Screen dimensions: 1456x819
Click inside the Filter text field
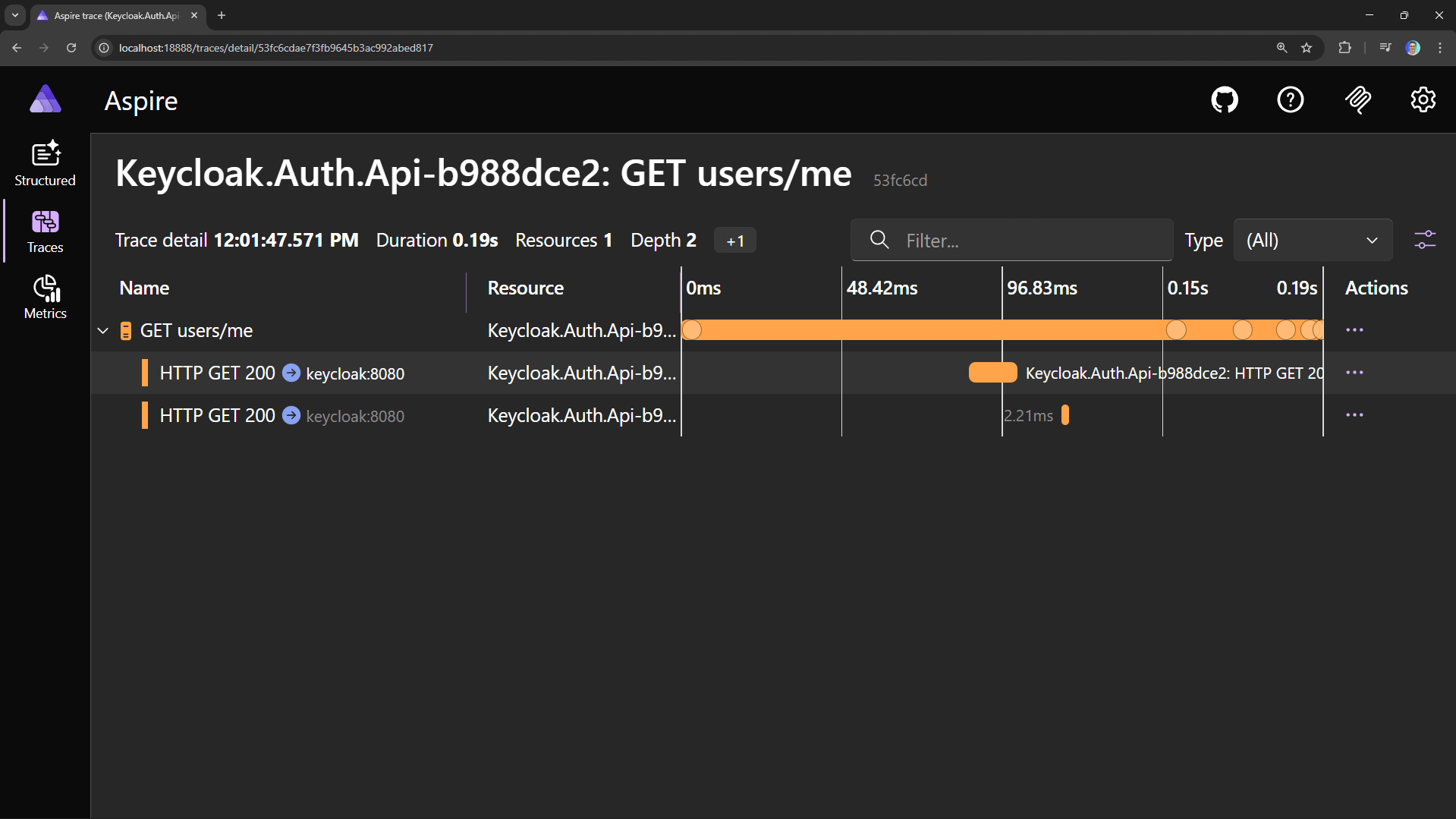pyautogui.click(x=1017, y=240)
